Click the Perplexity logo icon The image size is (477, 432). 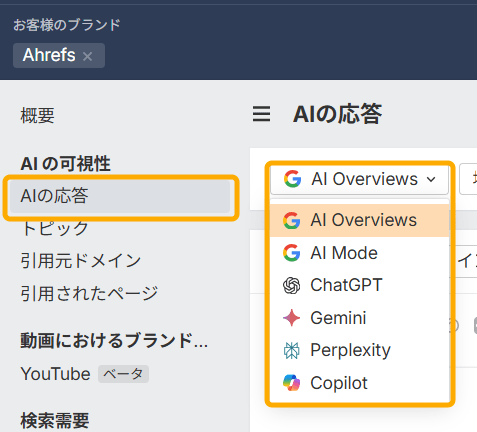point(292,350)
